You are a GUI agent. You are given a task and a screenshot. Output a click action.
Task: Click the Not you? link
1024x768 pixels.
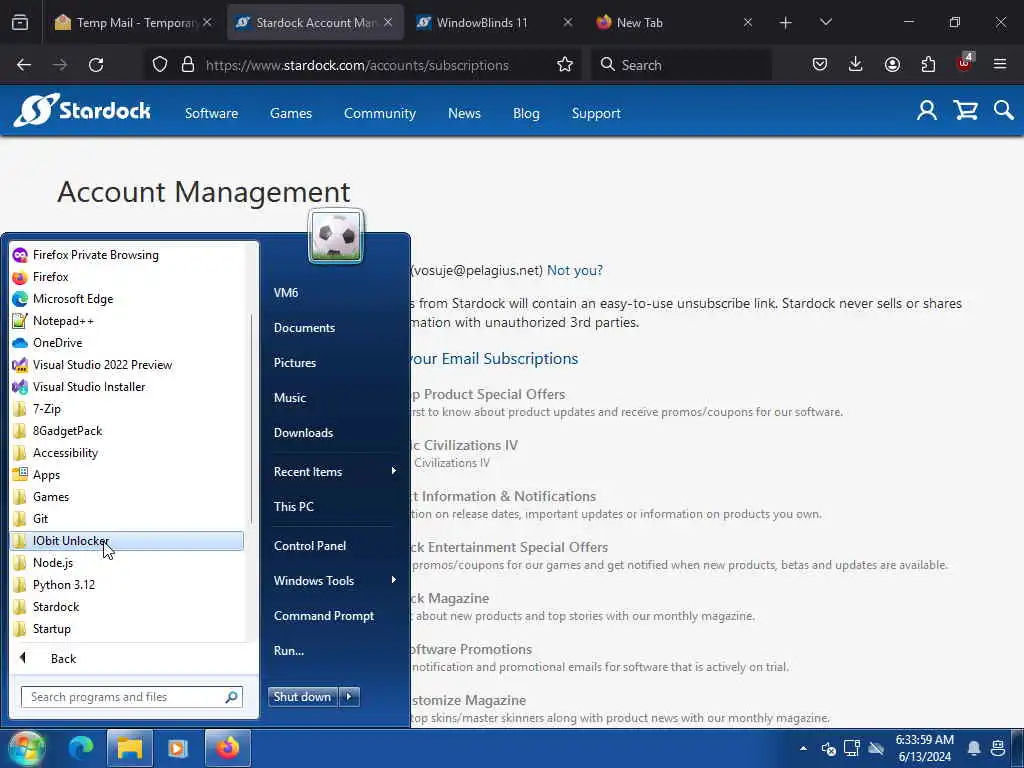pos(575,270)
